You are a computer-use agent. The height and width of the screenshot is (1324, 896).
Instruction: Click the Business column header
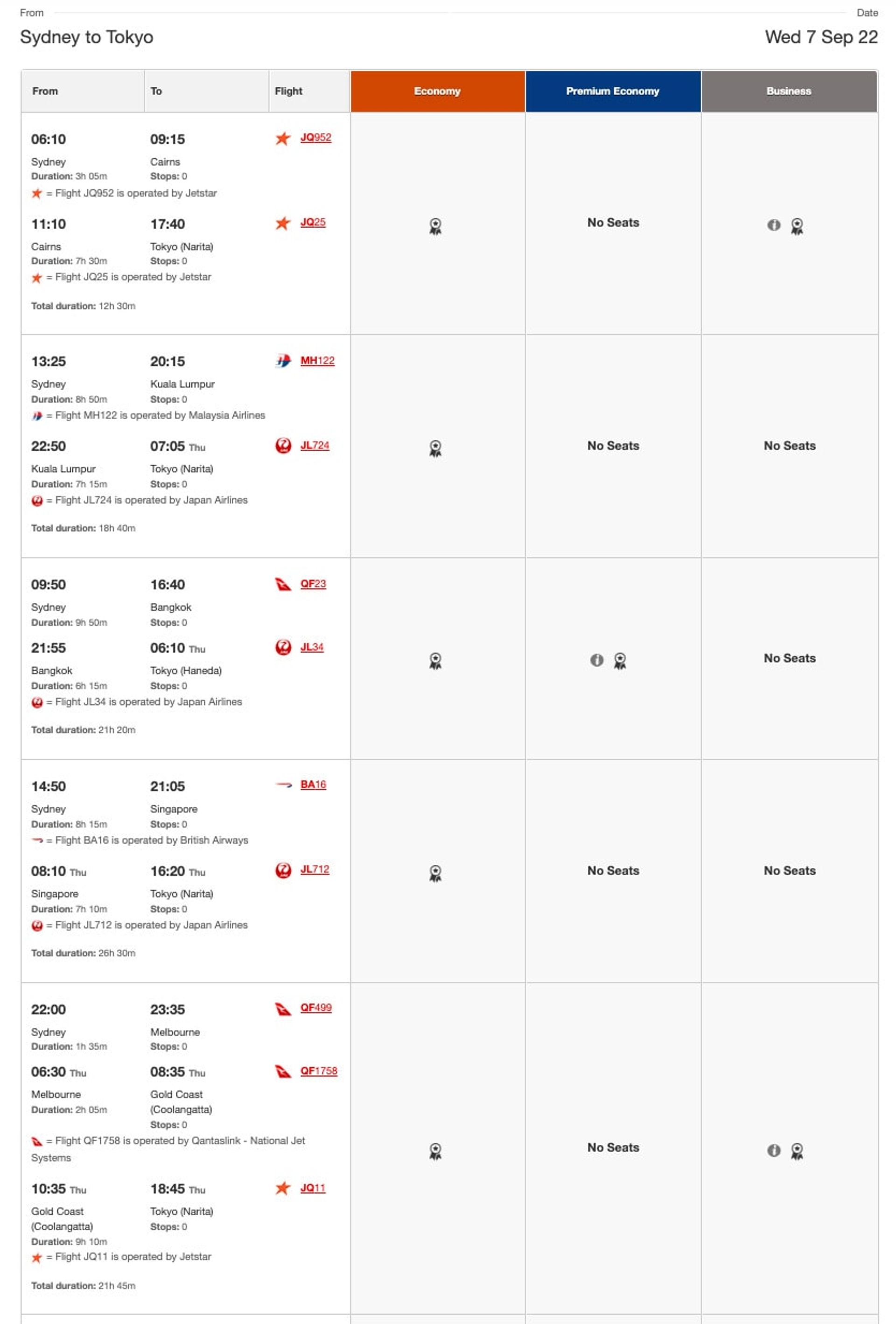[788, 91]
